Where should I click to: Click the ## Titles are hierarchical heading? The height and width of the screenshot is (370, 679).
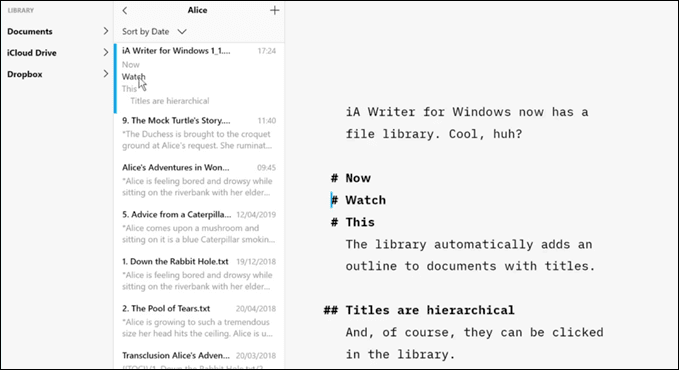pyautogui.click(x=419, y=310)
